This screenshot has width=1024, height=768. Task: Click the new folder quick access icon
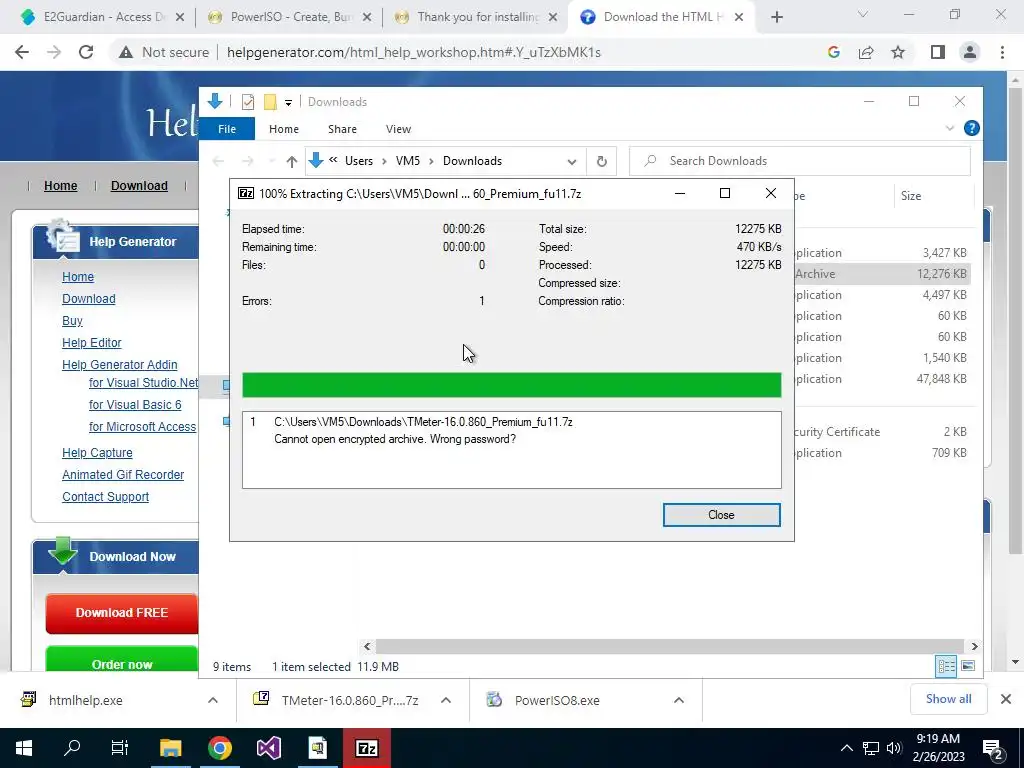click(x=270, y=102)
